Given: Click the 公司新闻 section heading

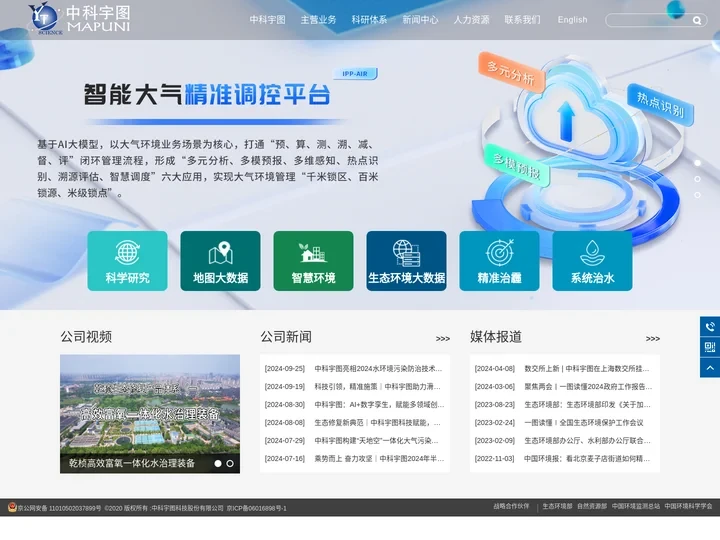Looking at the screenshot, I should [286, 337].
